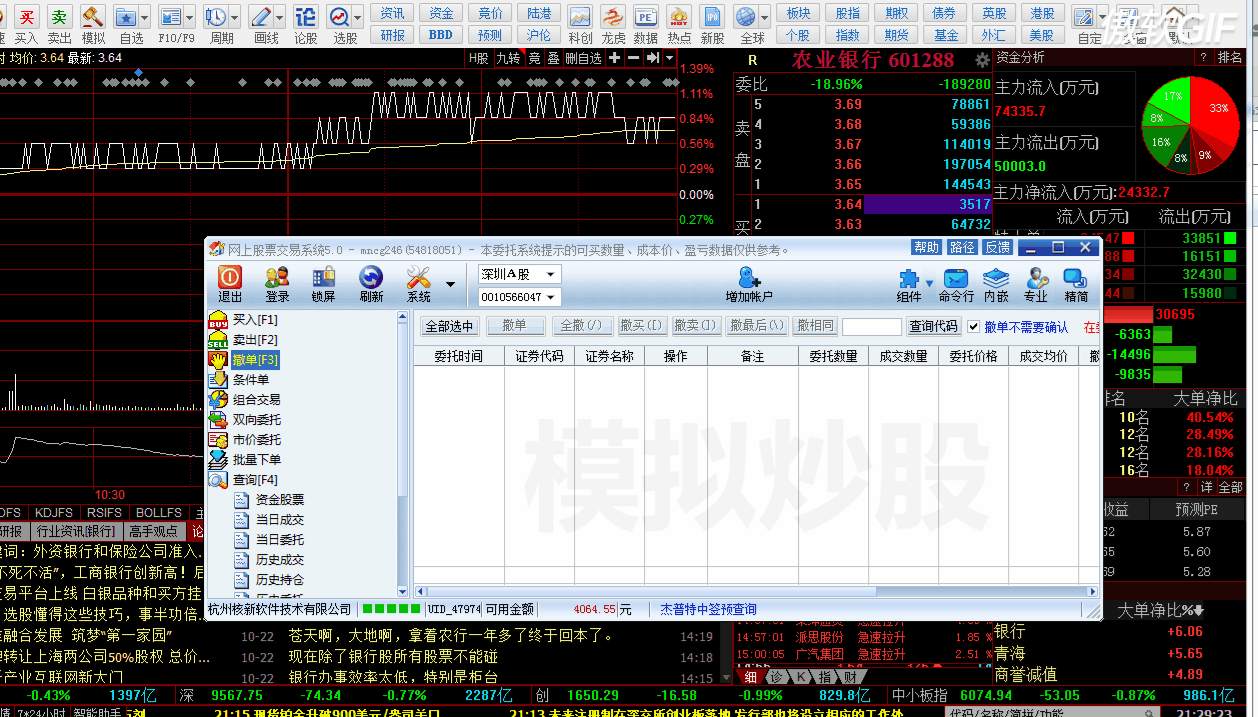
Task: Click the left menu scrollbar down arrow
Action: (x=403, y=591)
